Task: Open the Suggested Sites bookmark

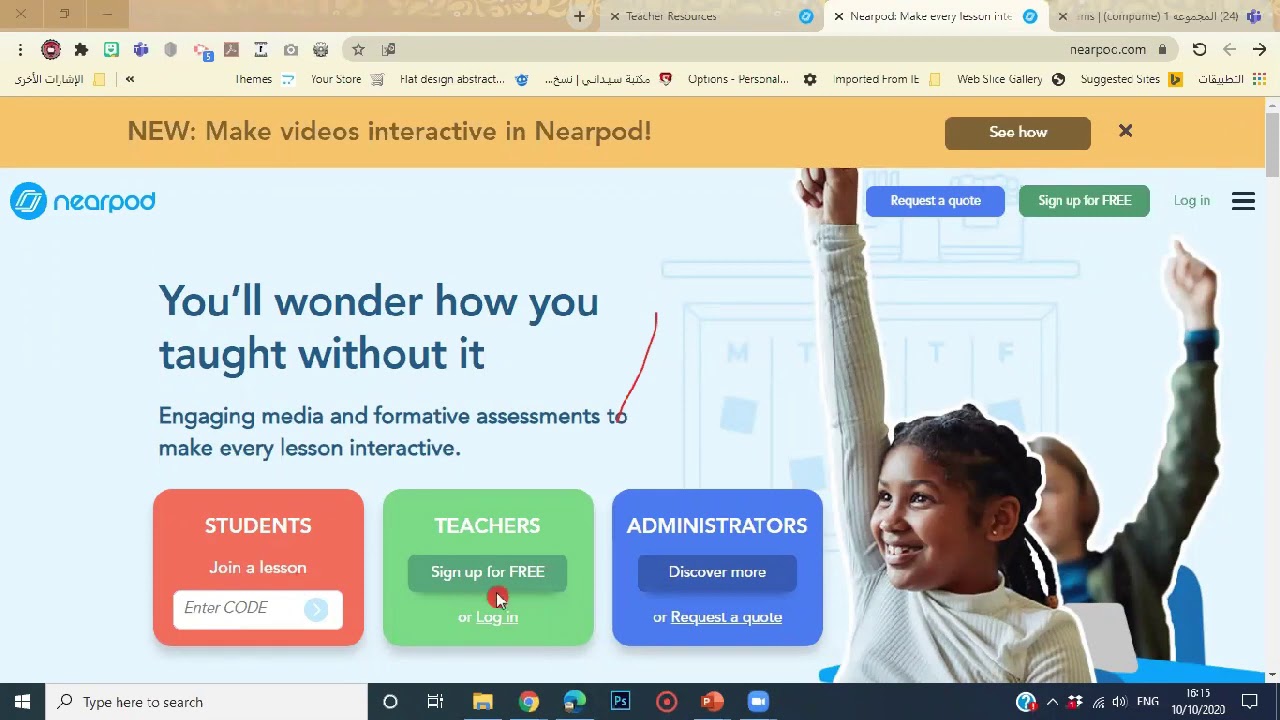Action: [x=1131, y=79]
